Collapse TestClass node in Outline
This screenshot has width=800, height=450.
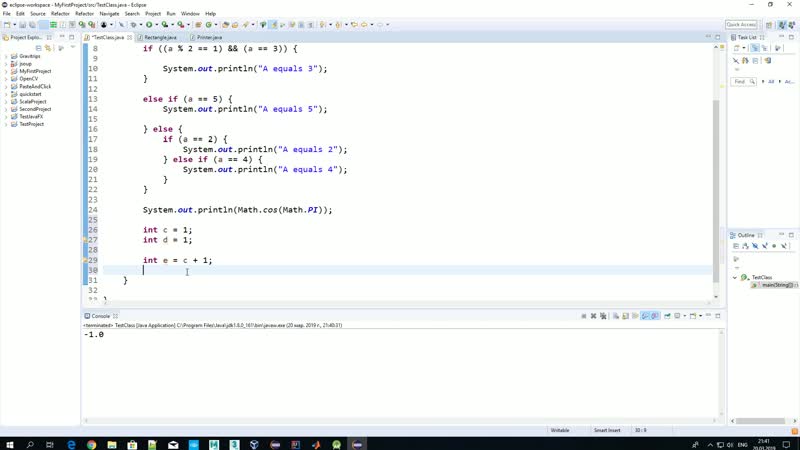click(735, 278)
